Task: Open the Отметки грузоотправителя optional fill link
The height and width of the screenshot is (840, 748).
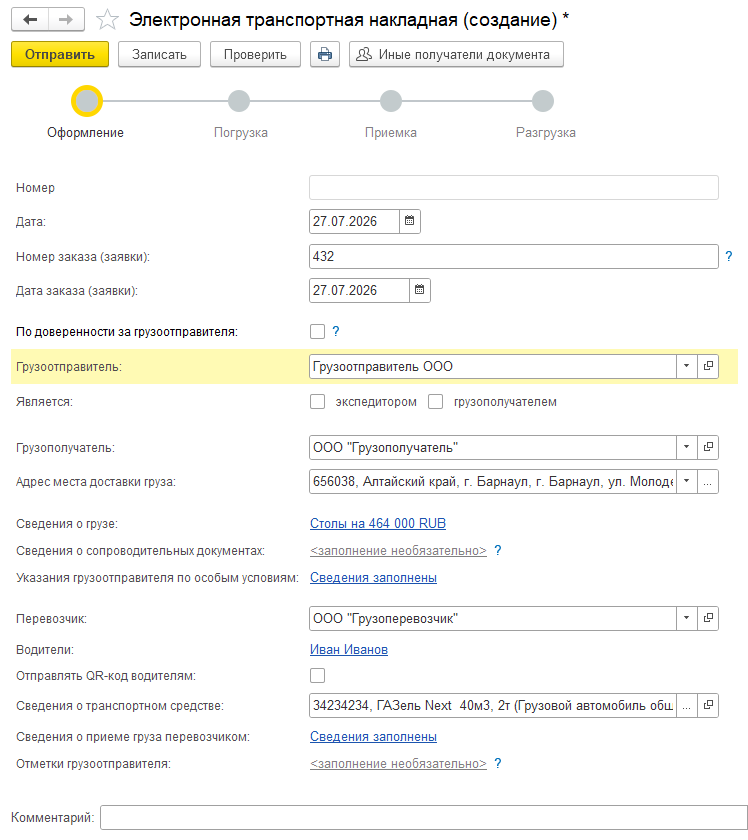Action: [x=398, y=764]
